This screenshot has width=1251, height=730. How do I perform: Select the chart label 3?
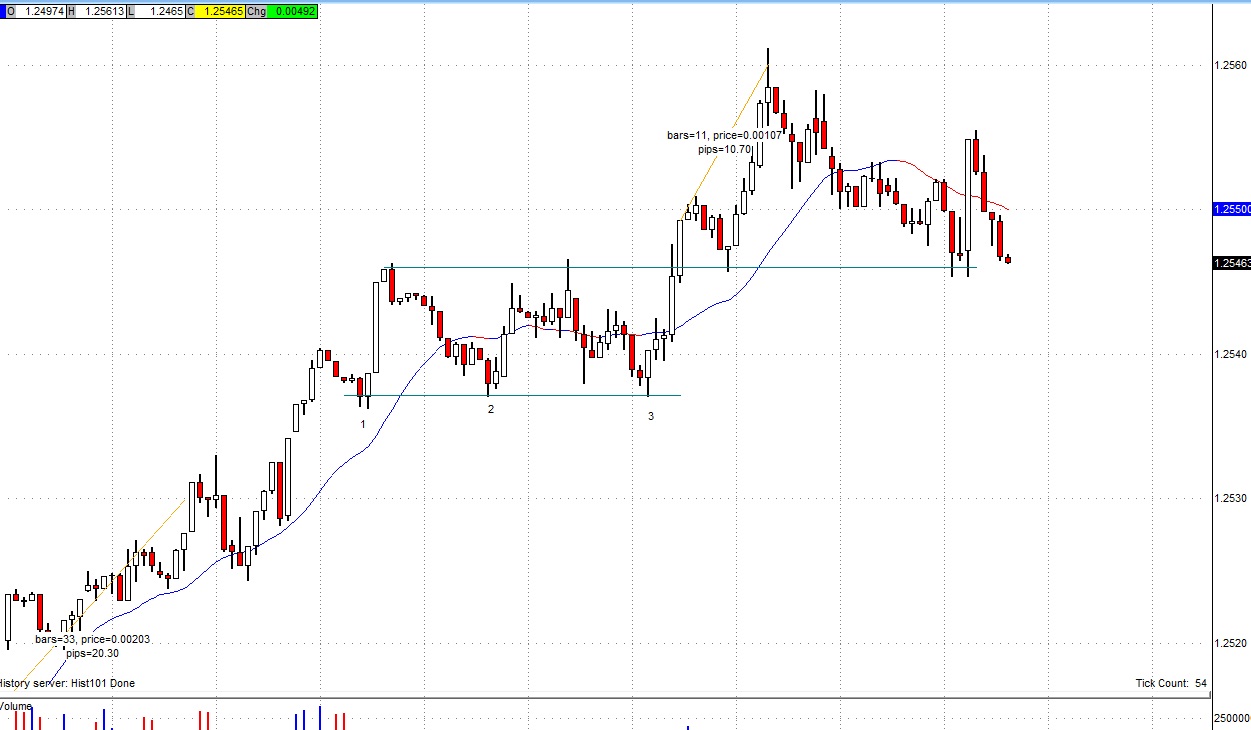click(x=651, y=416)
